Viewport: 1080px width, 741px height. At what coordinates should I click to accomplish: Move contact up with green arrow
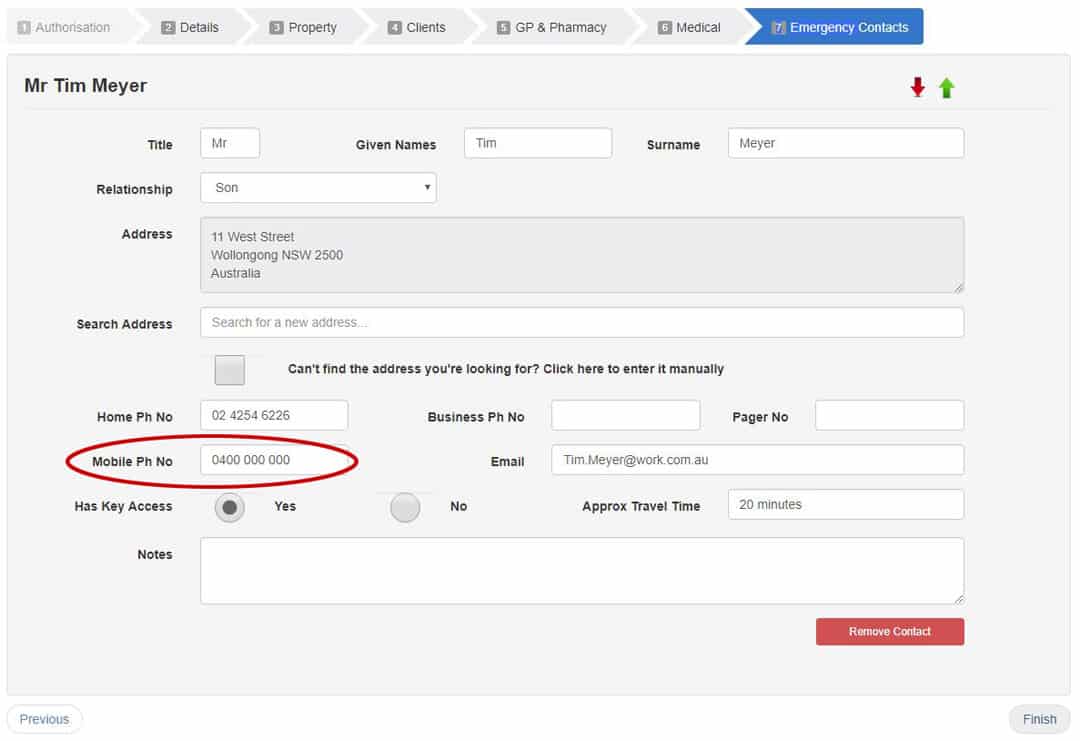(x=946, y=87)
